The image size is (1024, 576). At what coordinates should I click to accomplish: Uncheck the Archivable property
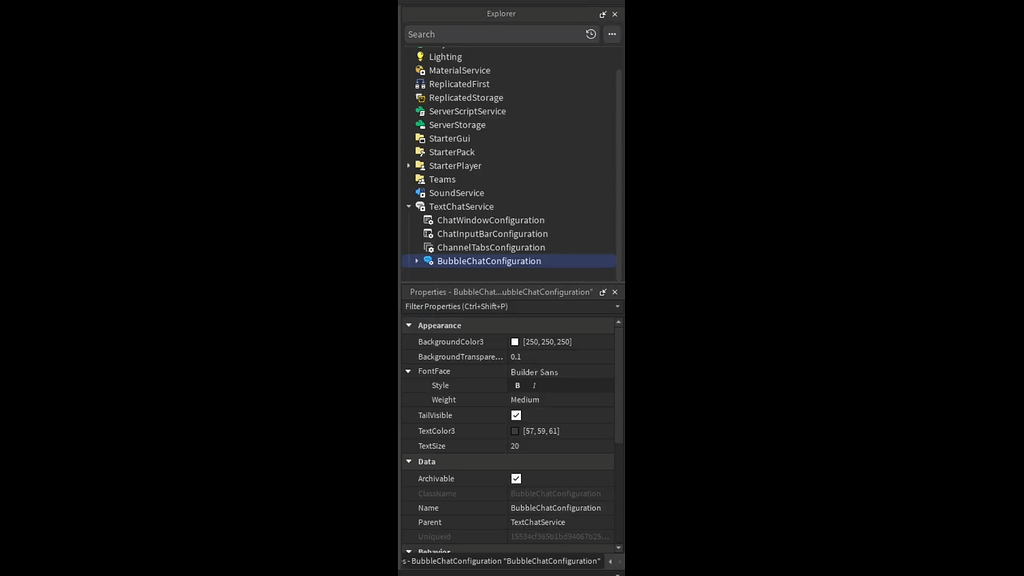(x=517, y=478)
